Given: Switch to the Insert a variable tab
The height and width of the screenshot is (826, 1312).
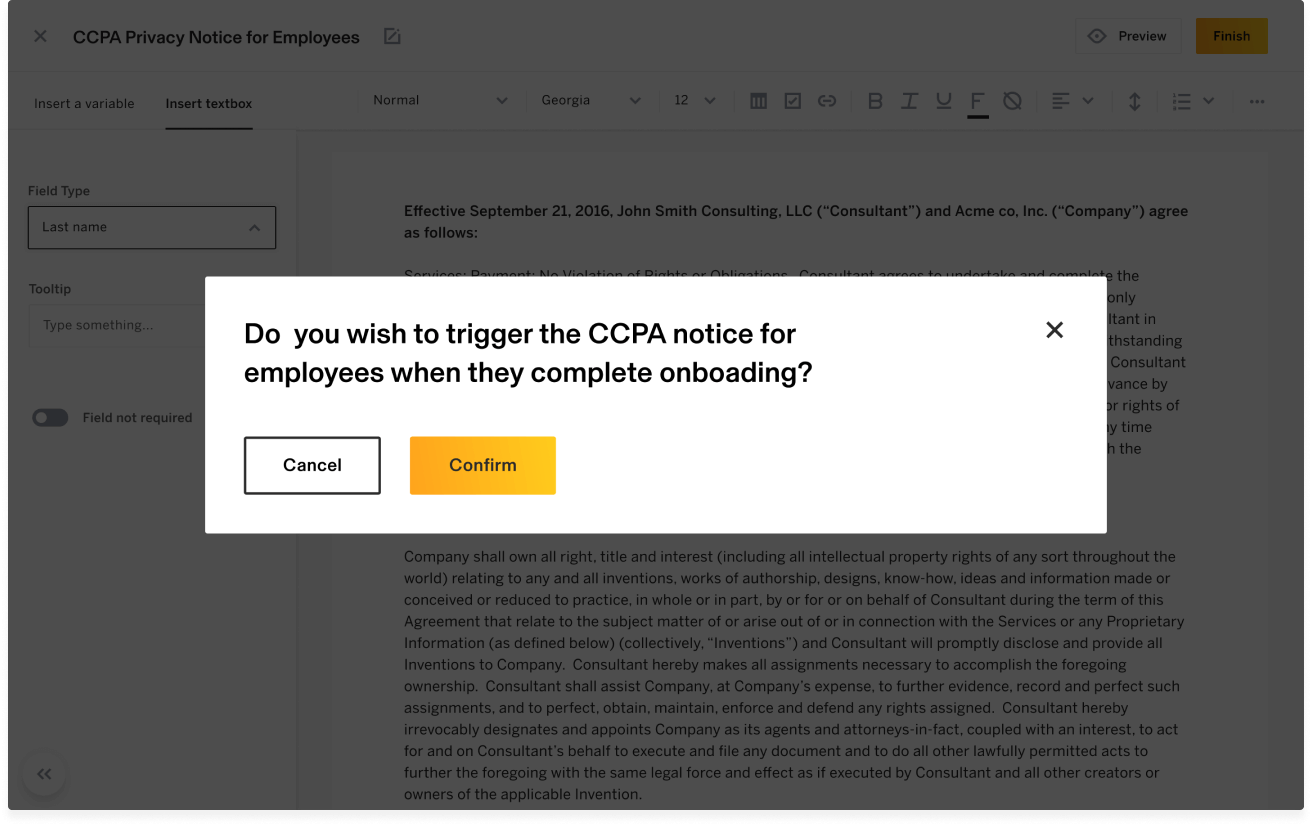Looking at the screenshot, I should [x=84, y=104].
